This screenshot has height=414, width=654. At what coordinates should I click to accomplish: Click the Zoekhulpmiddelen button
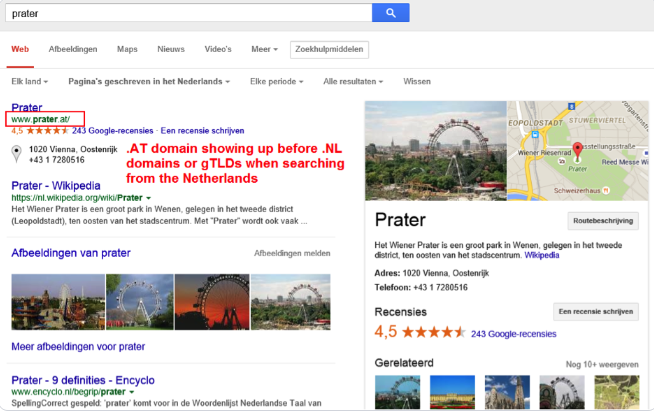(330, 50)
